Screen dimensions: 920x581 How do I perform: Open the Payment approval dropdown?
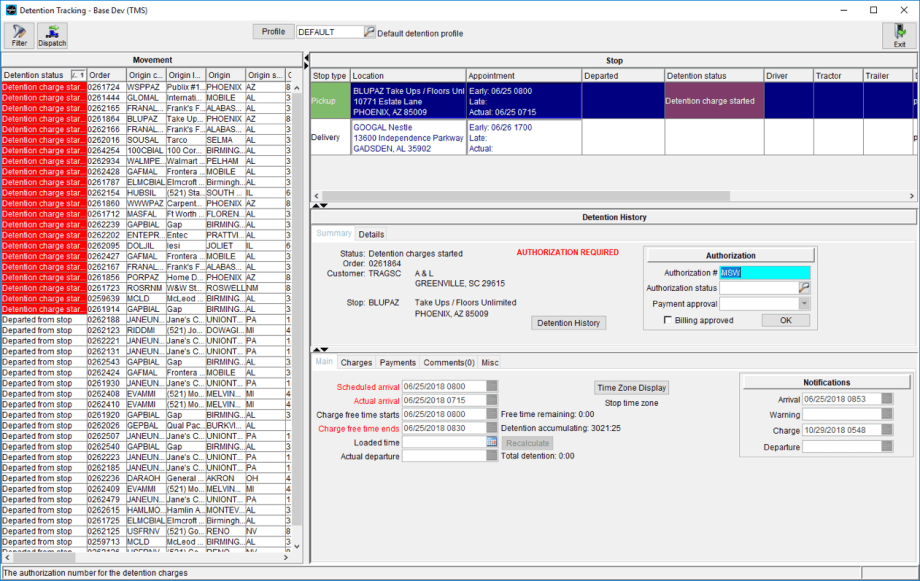[x=803, y=304]
